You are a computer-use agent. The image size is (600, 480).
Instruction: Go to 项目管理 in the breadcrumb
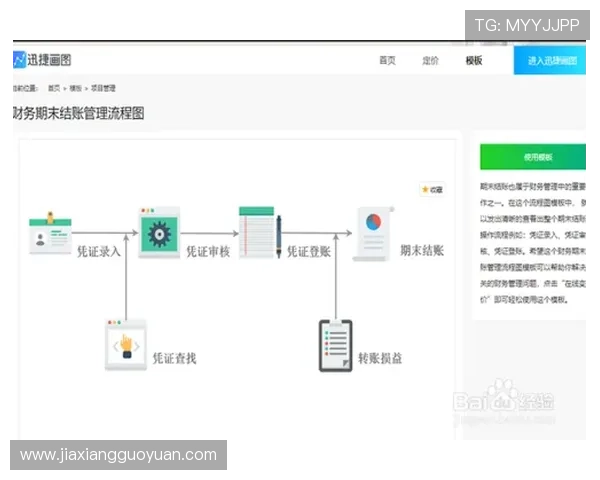(103, 88)
